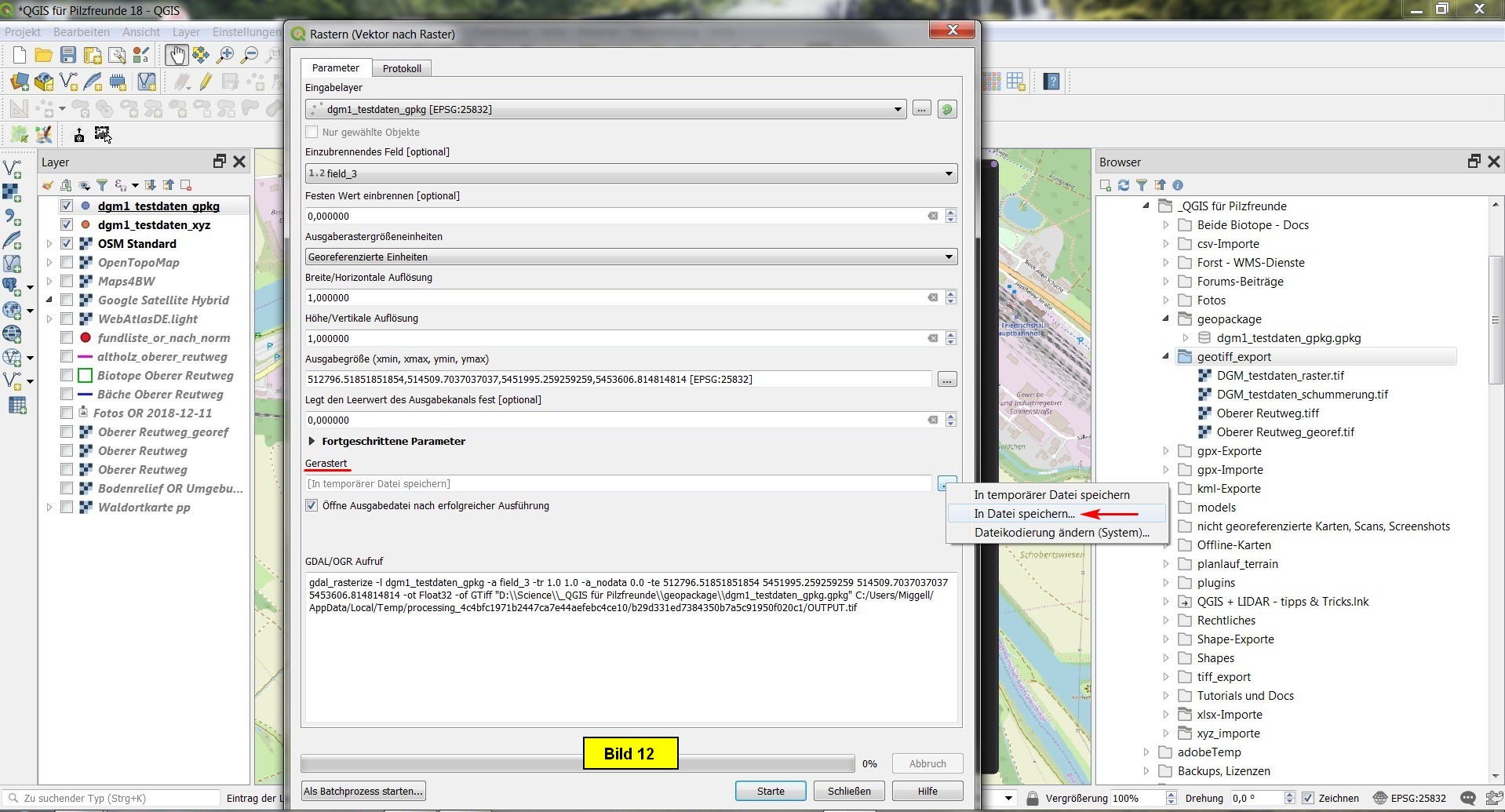Image resolution: width=1505 pixels, height=812 pixels.
Task: Enable the OpenTopoMap layer checkbox
Action: (67, 263)
